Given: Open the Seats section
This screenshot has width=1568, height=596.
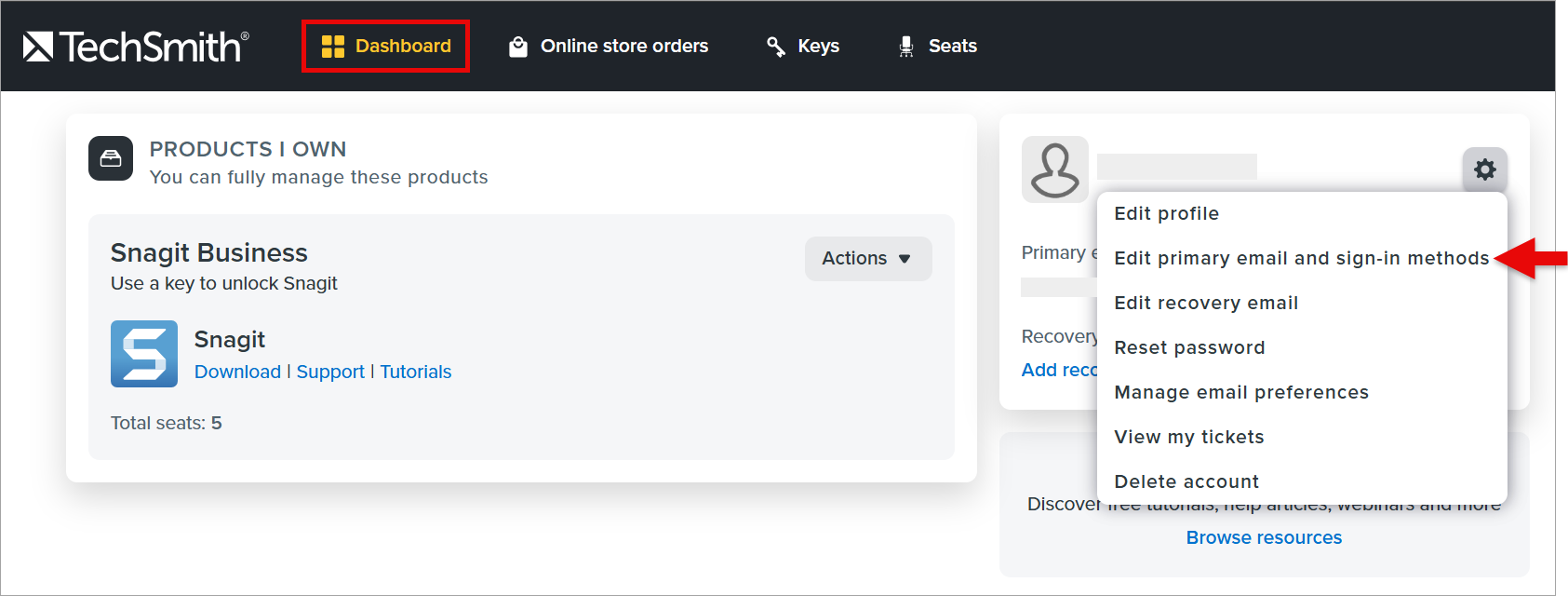Looking at the screenshot, I should [937, 47].
